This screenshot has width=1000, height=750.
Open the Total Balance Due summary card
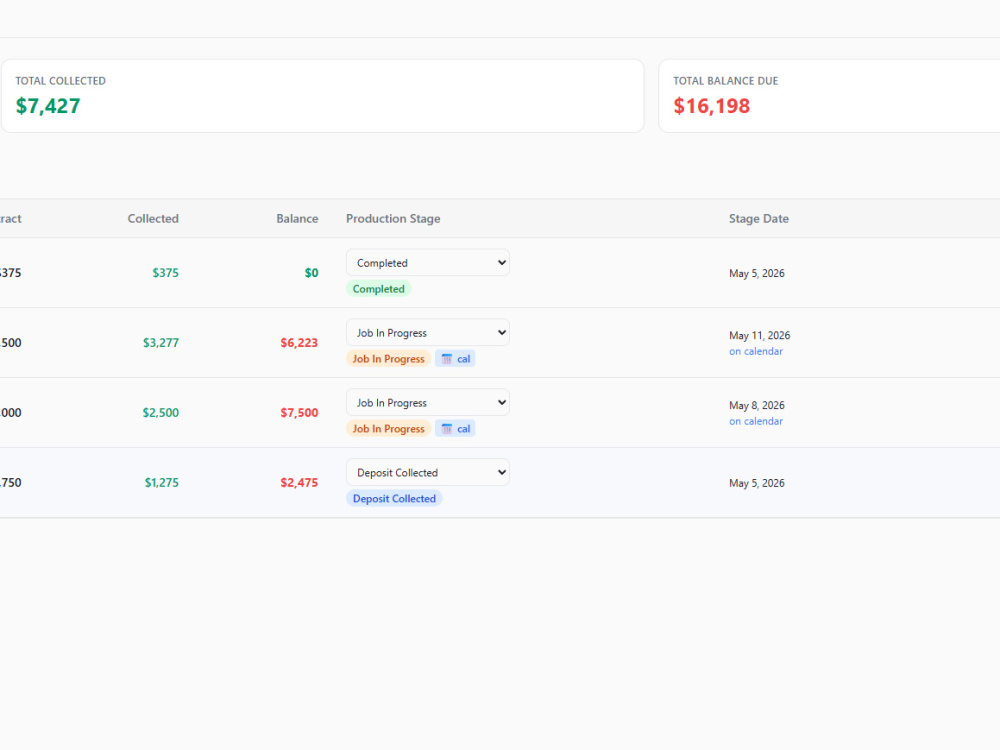[x=829, y=96]
